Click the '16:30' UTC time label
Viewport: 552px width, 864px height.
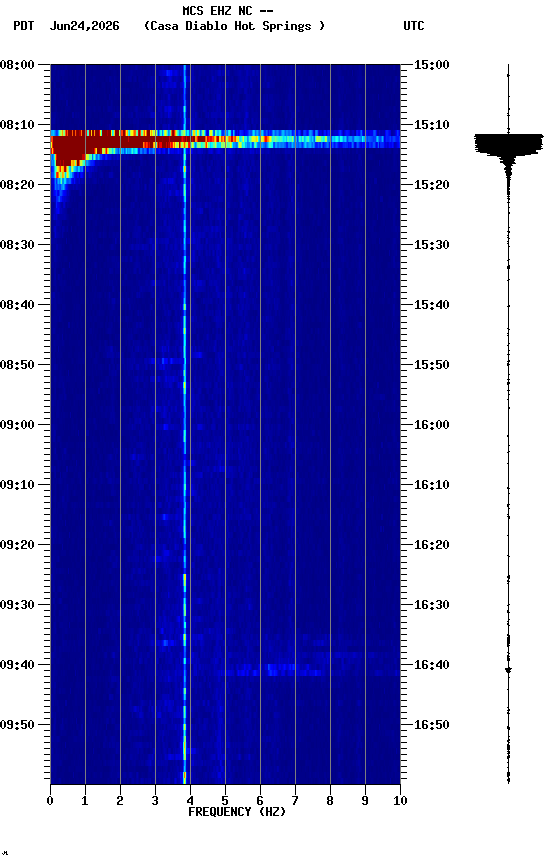[x=432, y=605]
